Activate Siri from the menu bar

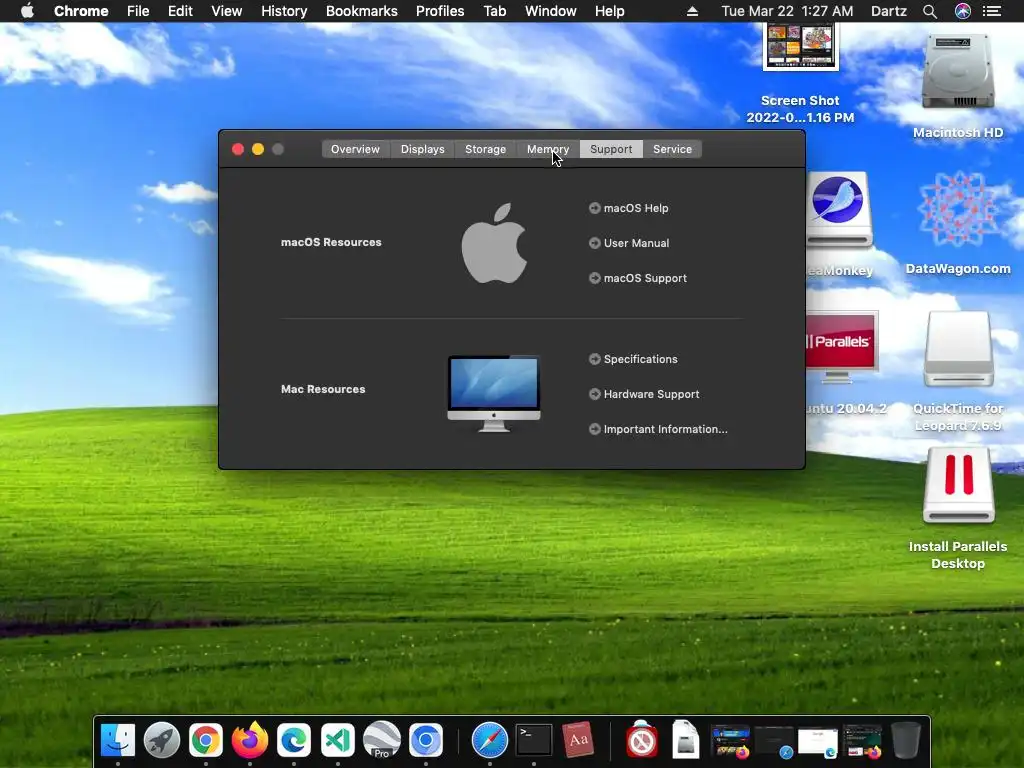(x=963, y=11)
